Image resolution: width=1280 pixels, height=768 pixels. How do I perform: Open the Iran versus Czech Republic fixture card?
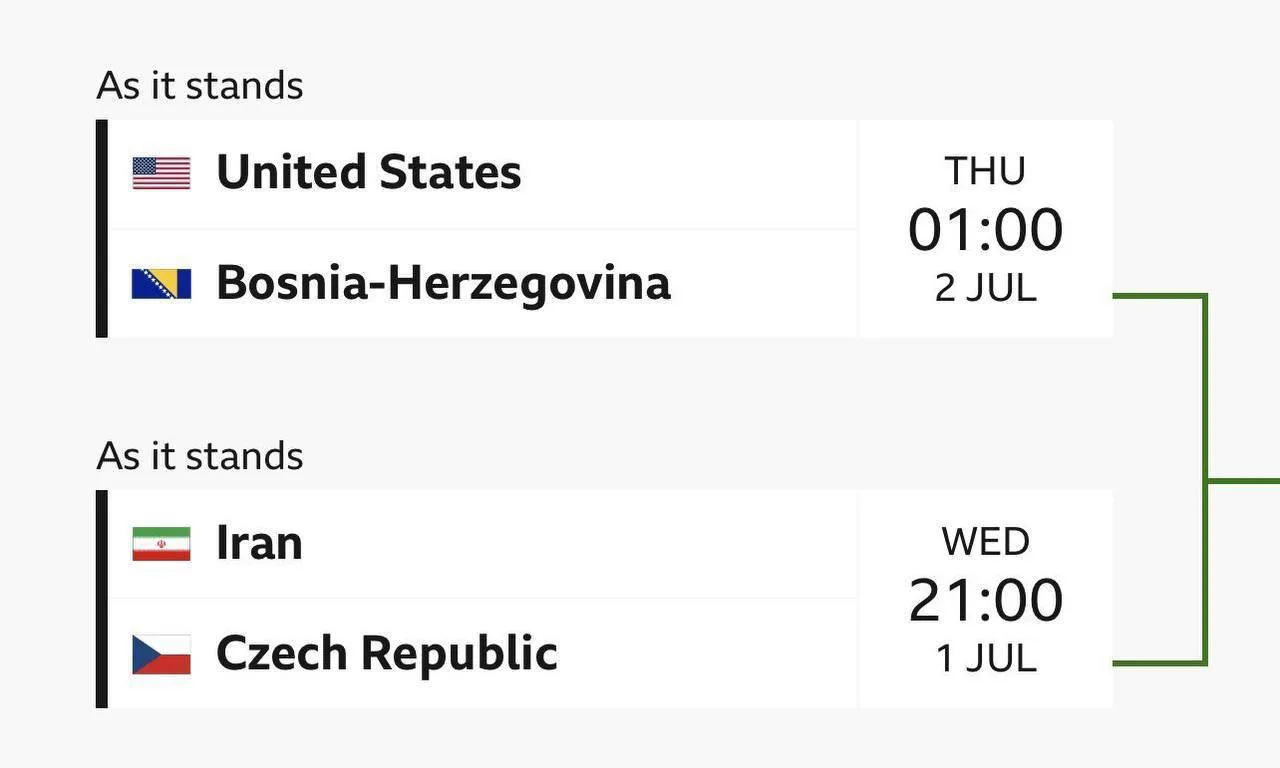tap(604, 599)
